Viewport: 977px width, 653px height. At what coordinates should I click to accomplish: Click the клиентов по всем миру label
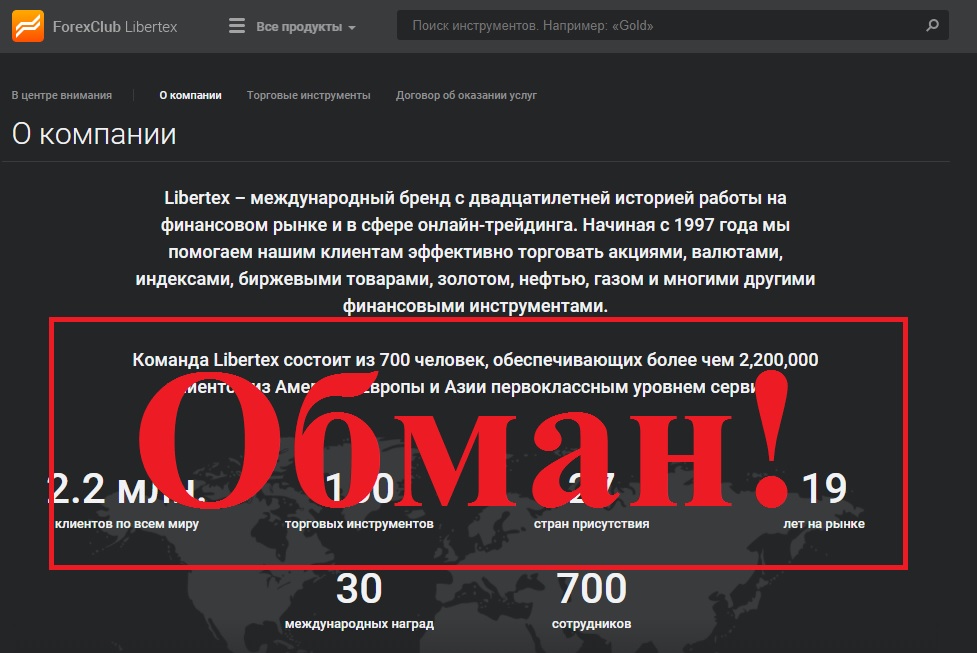click(127, 524)
